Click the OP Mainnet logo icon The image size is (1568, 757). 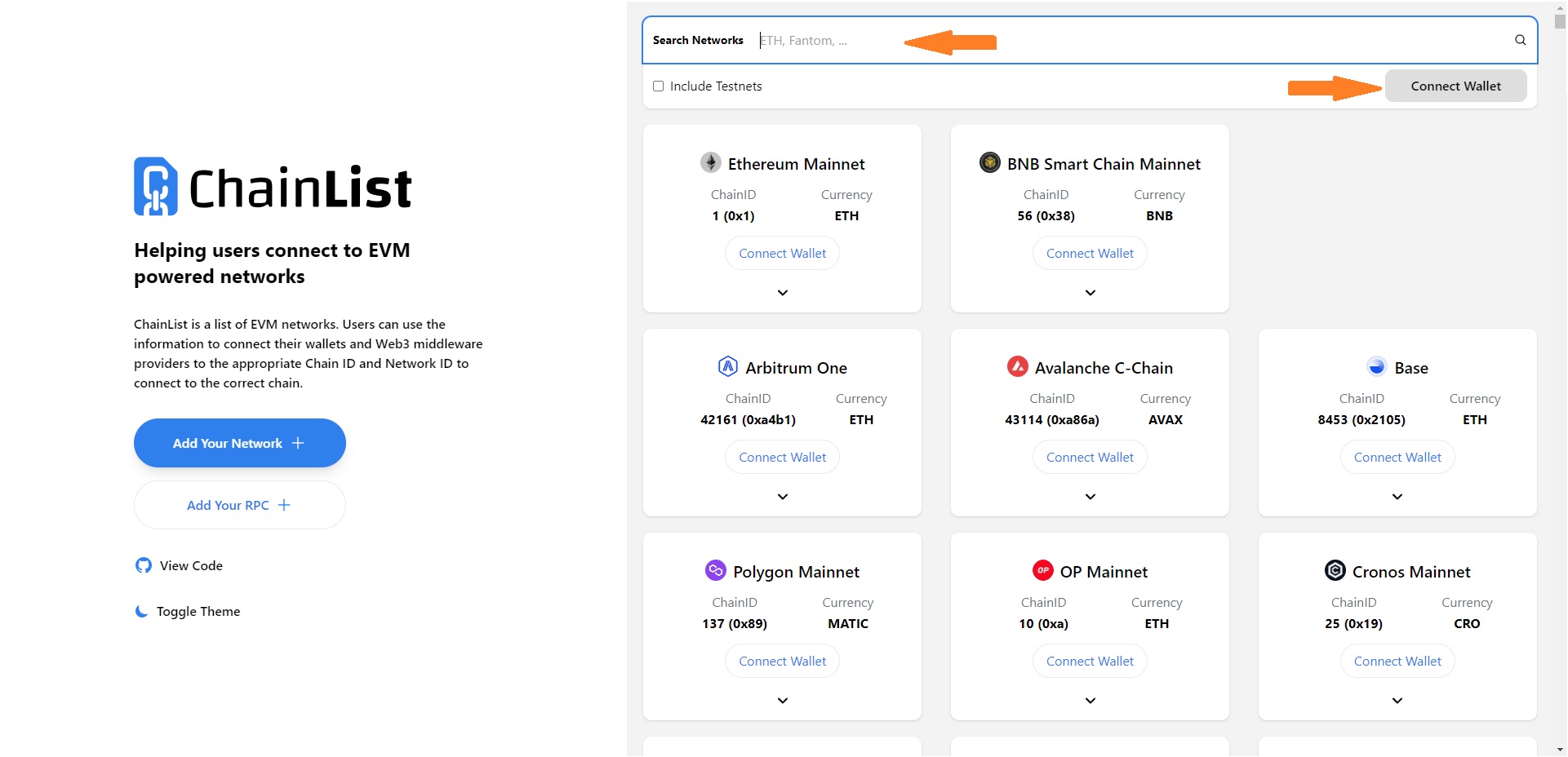[x=1043, y=570]
